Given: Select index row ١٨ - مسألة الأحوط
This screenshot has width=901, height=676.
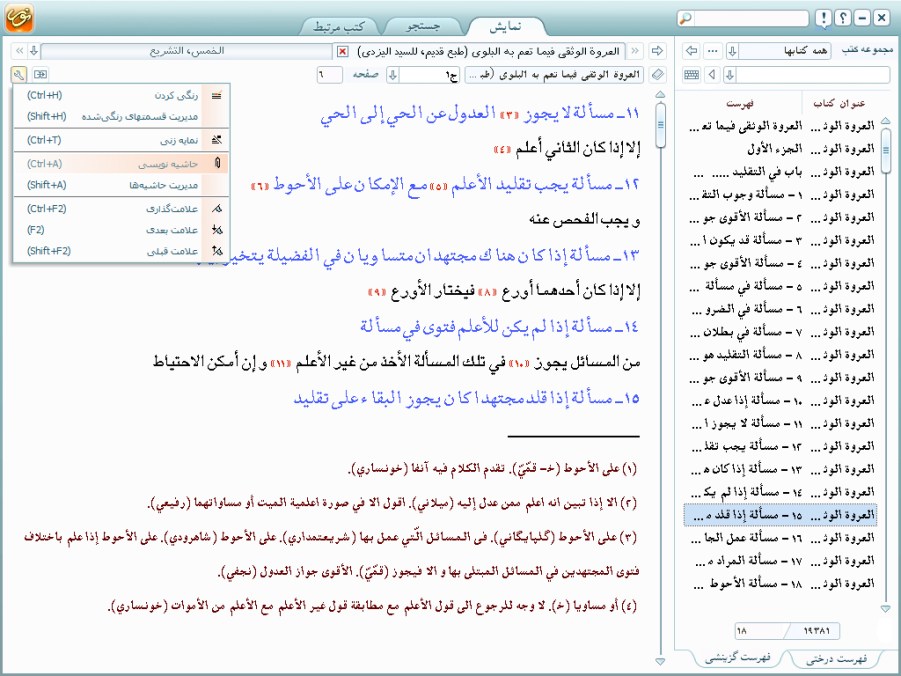Looking at the screenshot, I should 781,584.
